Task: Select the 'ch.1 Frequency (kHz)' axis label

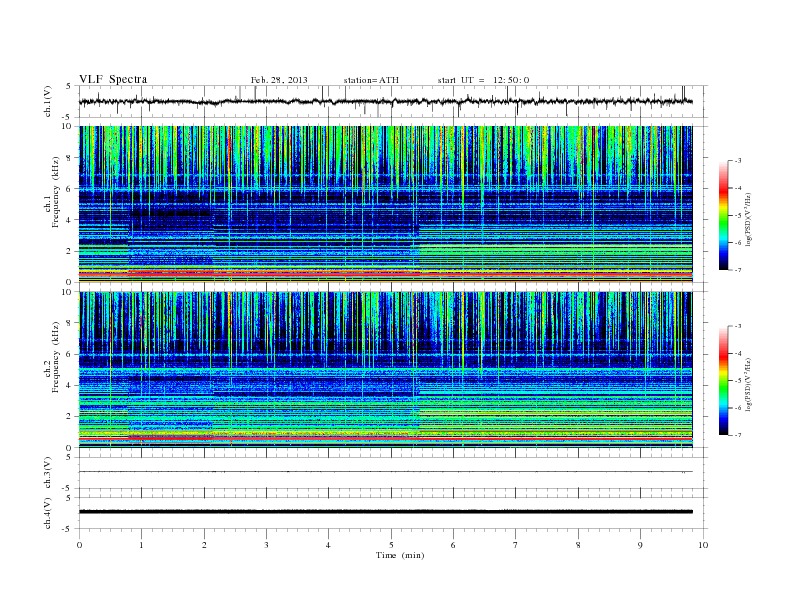Action: pyautogui.click(x=52, y=192)
